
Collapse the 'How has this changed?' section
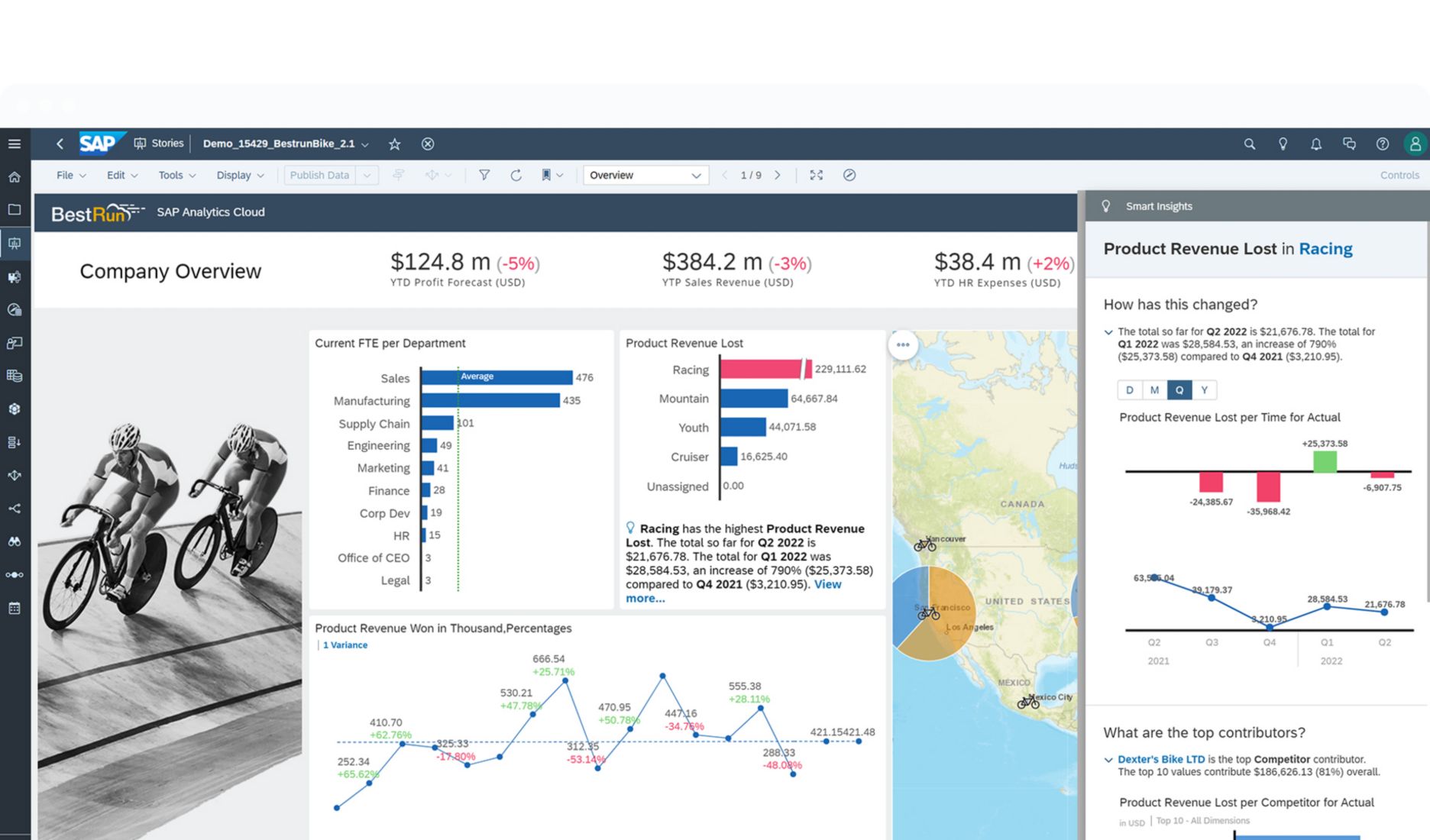[x=1108, y=332]
